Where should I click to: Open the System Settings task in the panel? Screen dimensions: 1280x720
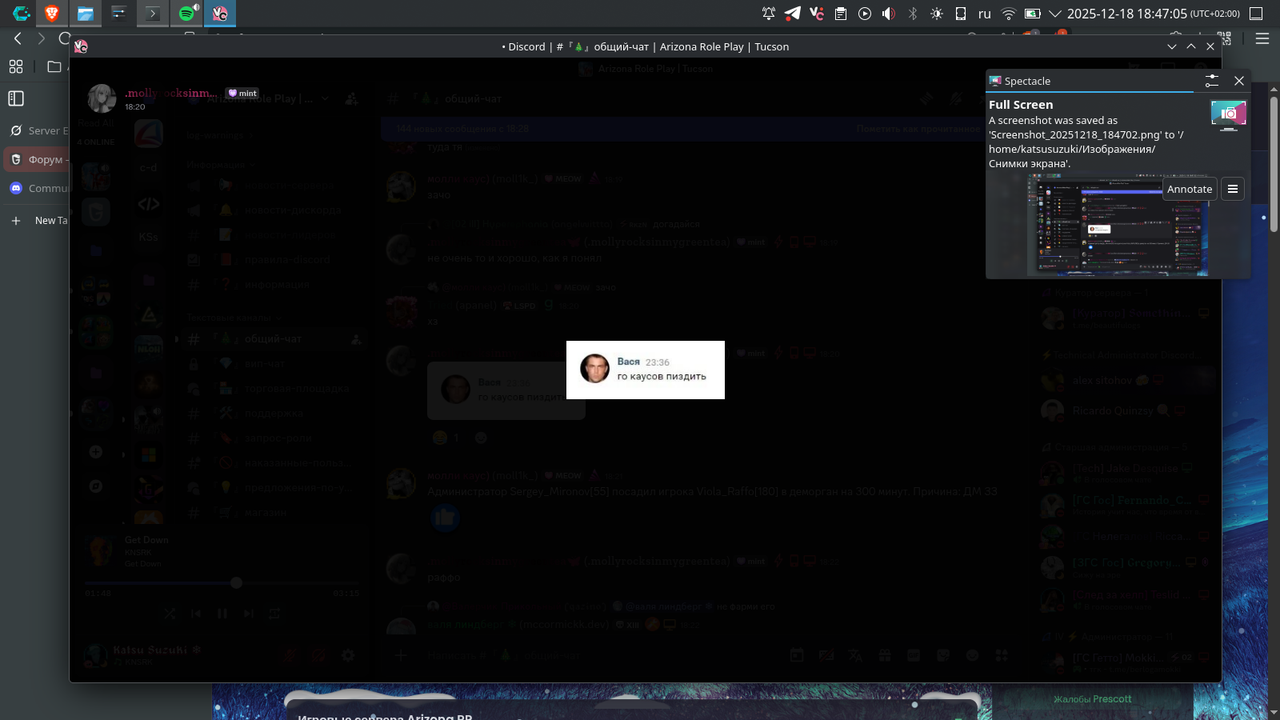click(119, 14)
